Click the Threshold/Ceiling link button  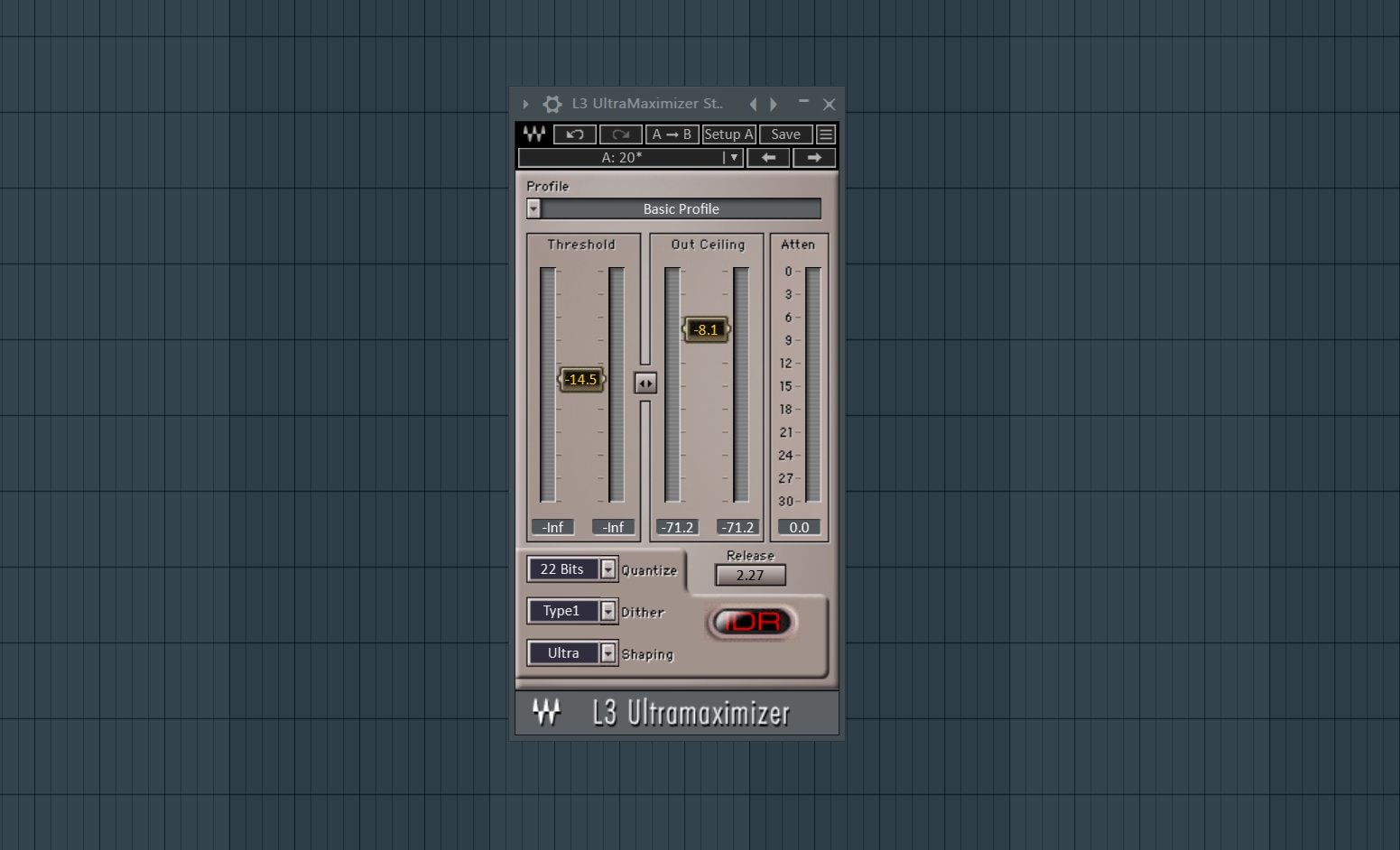[x=645, y=383]
